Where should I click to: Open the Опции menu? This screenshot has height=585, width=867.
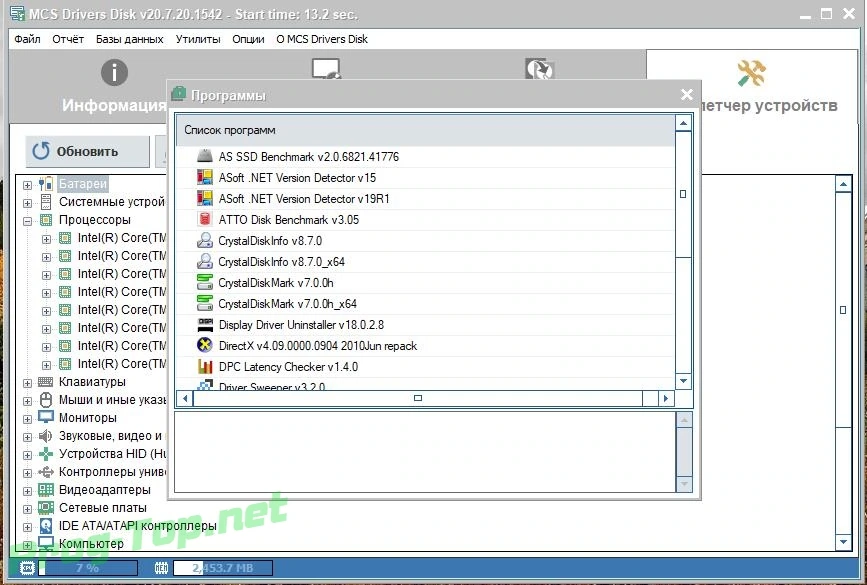point(248,39)
